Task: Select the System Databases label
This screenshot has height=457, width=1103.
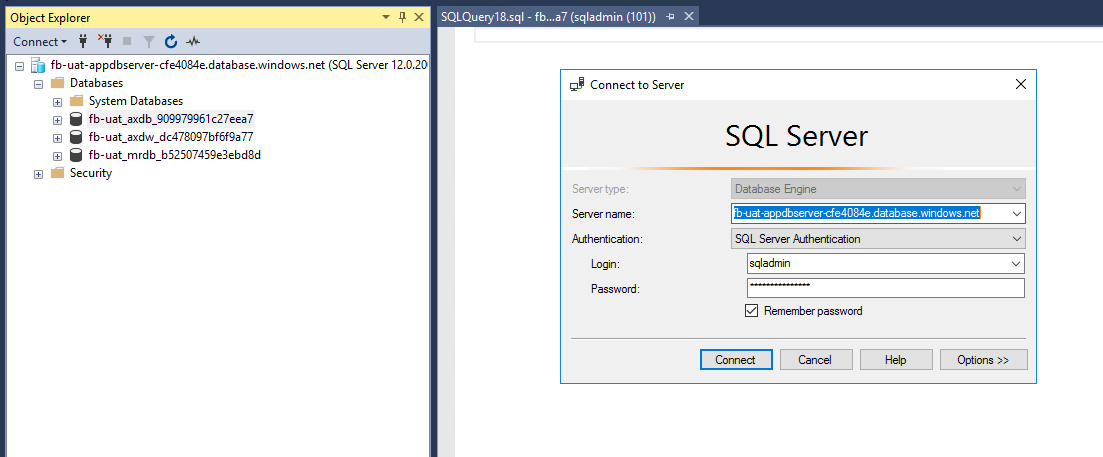Action: [x=136, y=101]
